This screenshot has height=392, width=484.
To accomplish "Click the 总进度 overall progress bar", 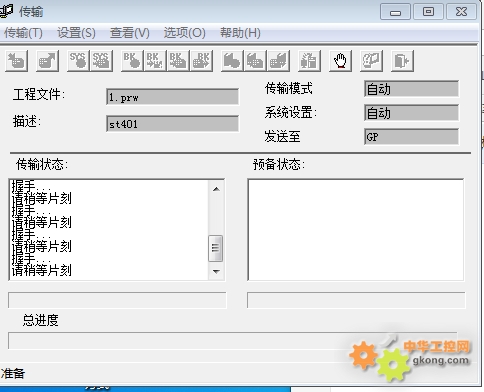I will coord(233,340).
